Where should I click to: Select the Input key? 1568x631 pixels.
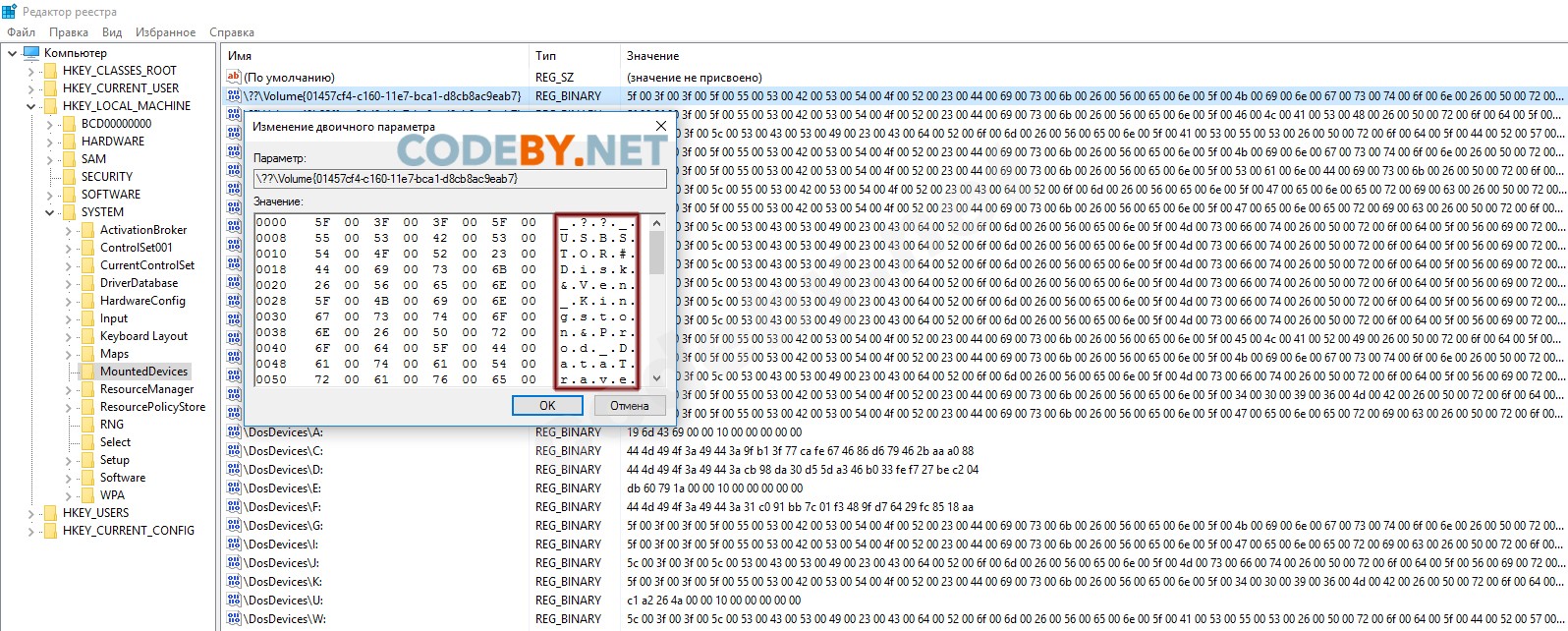coord(114,318)
